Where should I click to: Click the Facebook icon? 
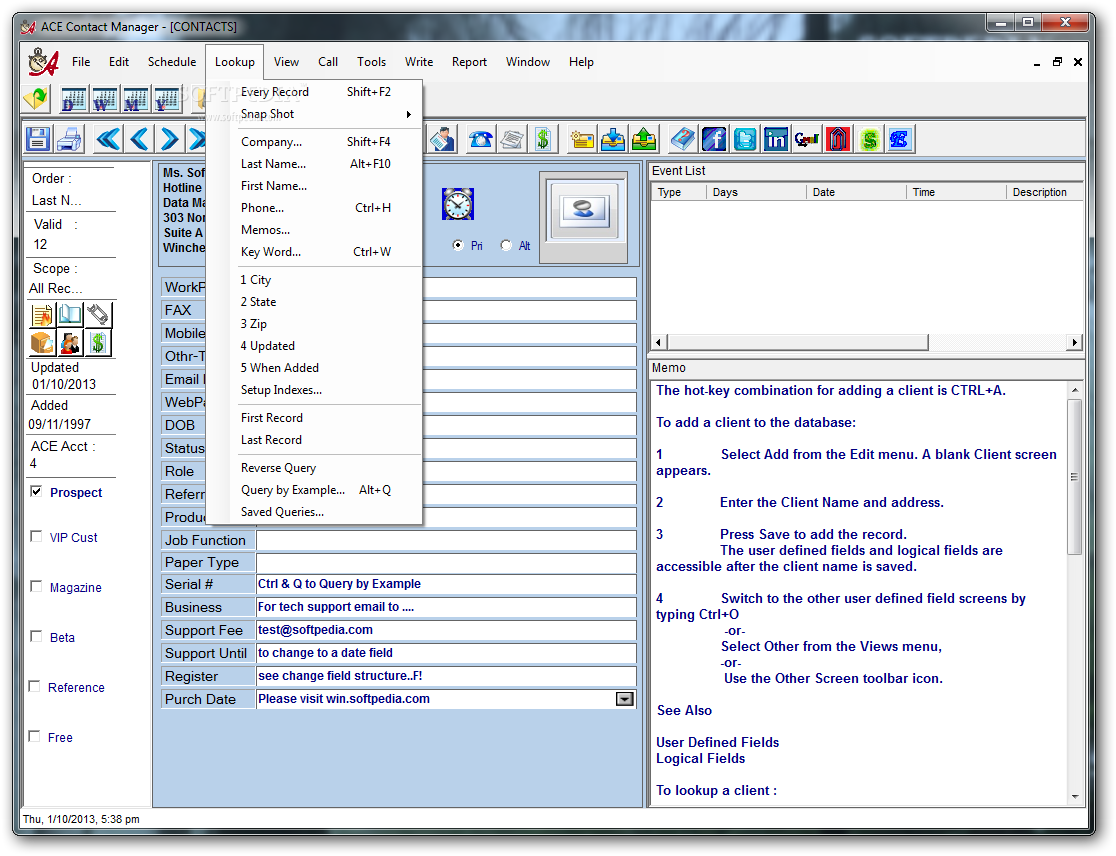(x=714, y=139)
